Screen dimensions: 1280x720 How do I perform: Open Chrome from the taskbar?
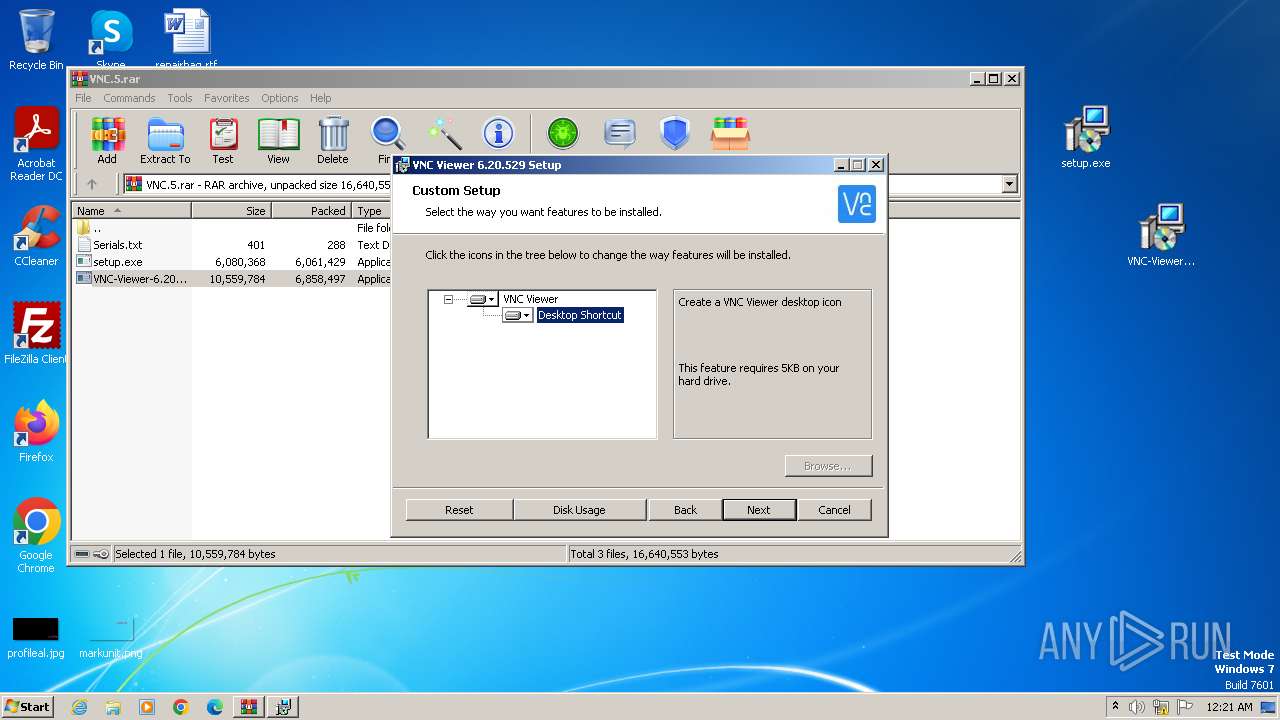[181, 707]
